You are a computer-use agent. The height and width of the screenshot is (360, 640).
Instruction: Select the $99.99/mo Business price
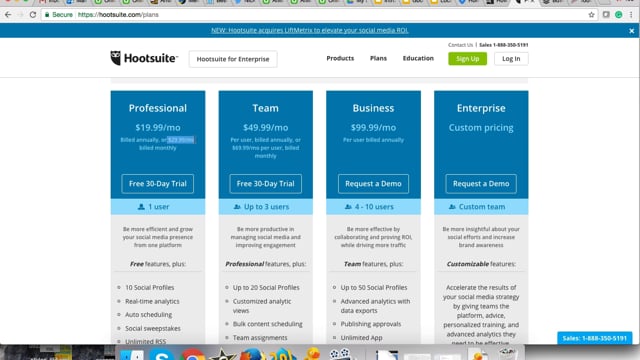tap(373, 128)
